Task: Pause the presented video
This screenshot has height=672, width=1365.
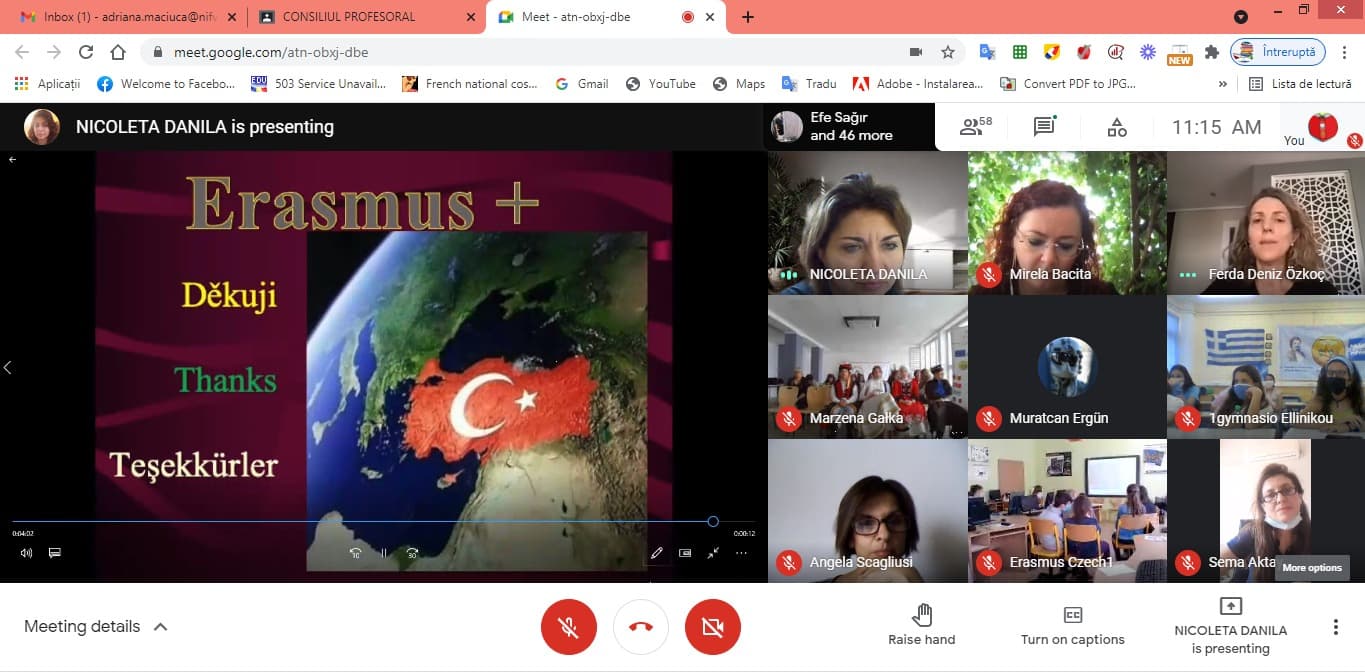Action: (383, 552)
